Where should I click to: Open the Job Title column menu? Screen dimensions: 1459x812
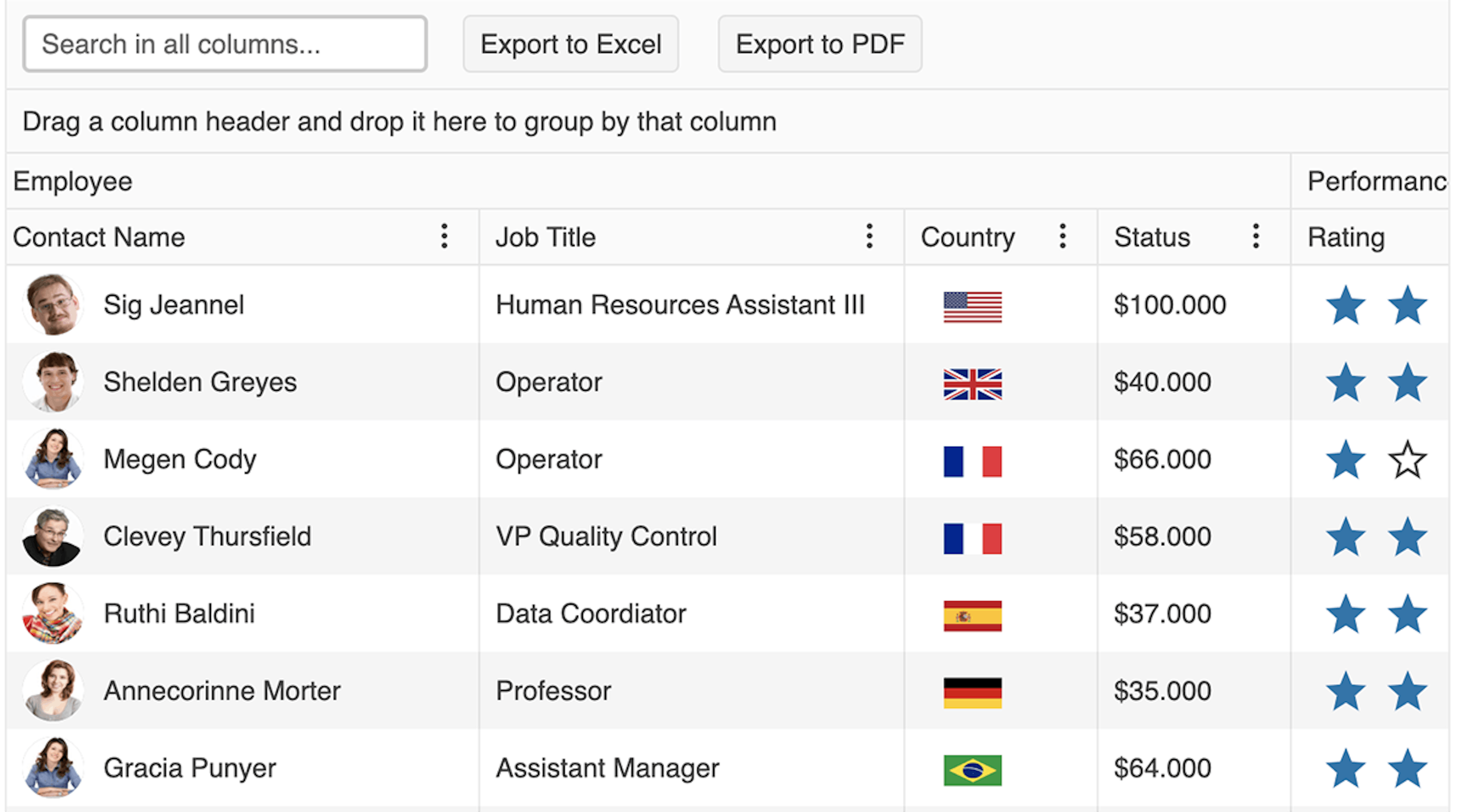coord(869,236)
